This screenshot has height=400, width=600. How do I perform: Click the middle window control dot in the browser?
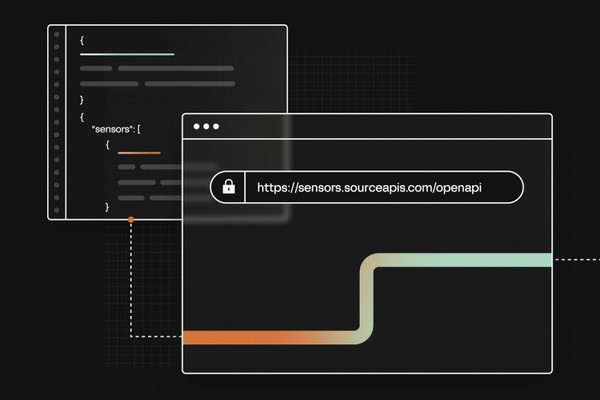[207, 127]
